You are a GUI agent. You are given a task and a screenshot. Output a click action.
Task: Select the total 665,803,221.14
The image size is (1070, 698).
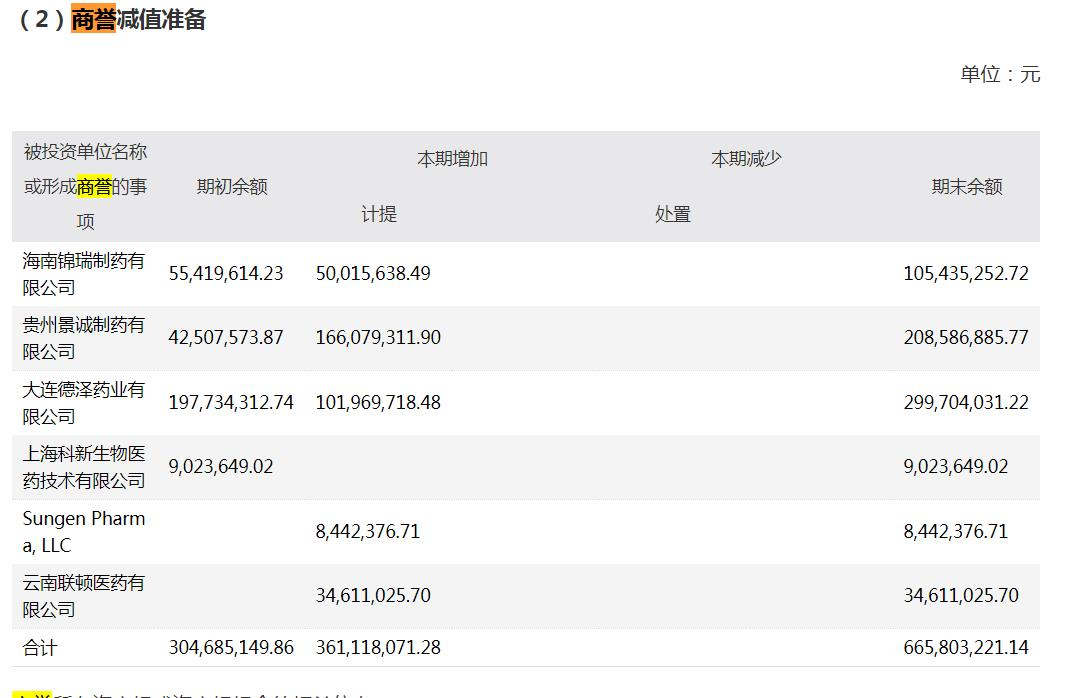pyautogui.click(x=966, y=648)
